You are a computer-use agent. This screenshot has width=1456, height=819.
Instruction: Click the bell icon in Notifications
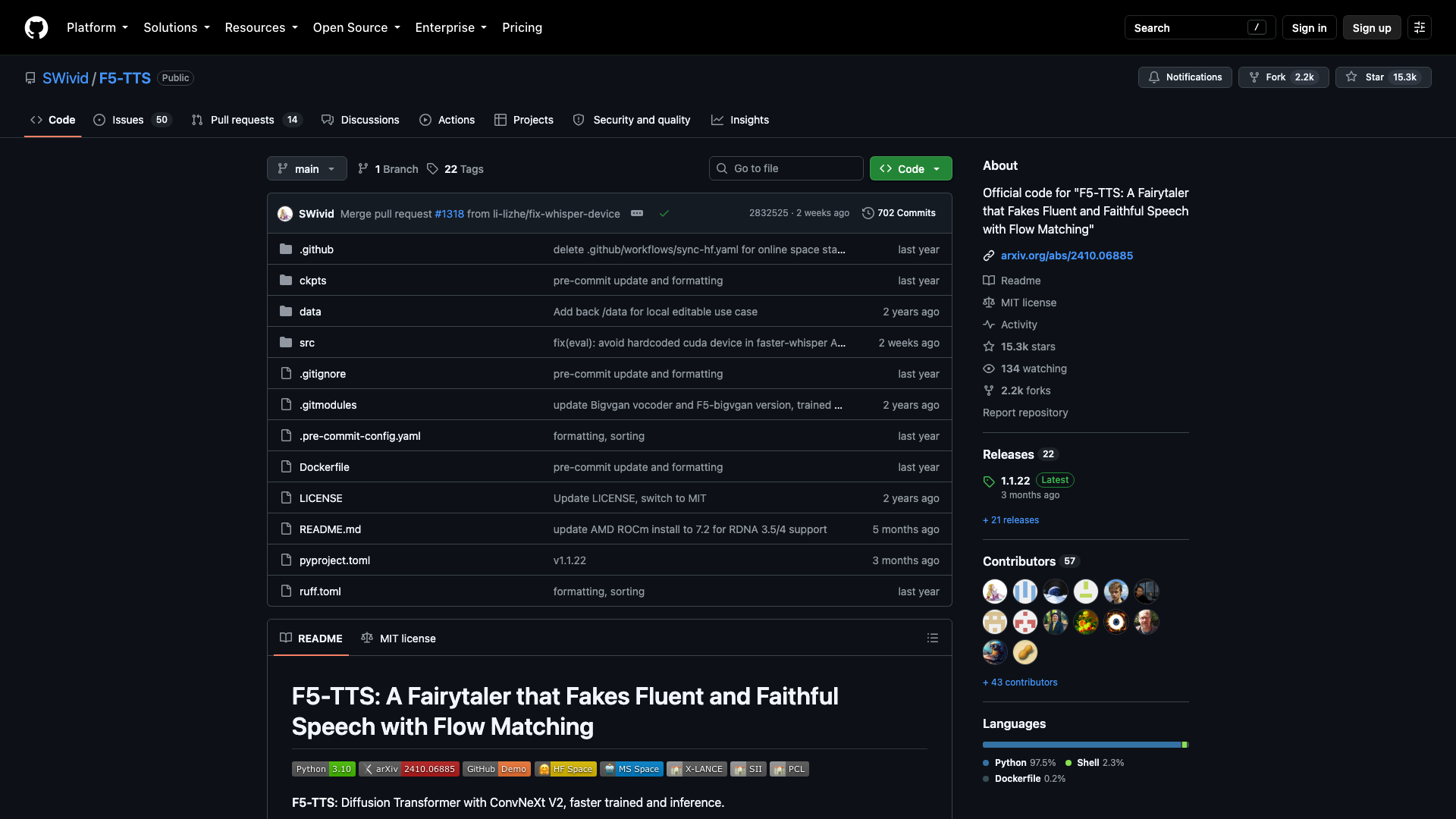pos(1154,77)
